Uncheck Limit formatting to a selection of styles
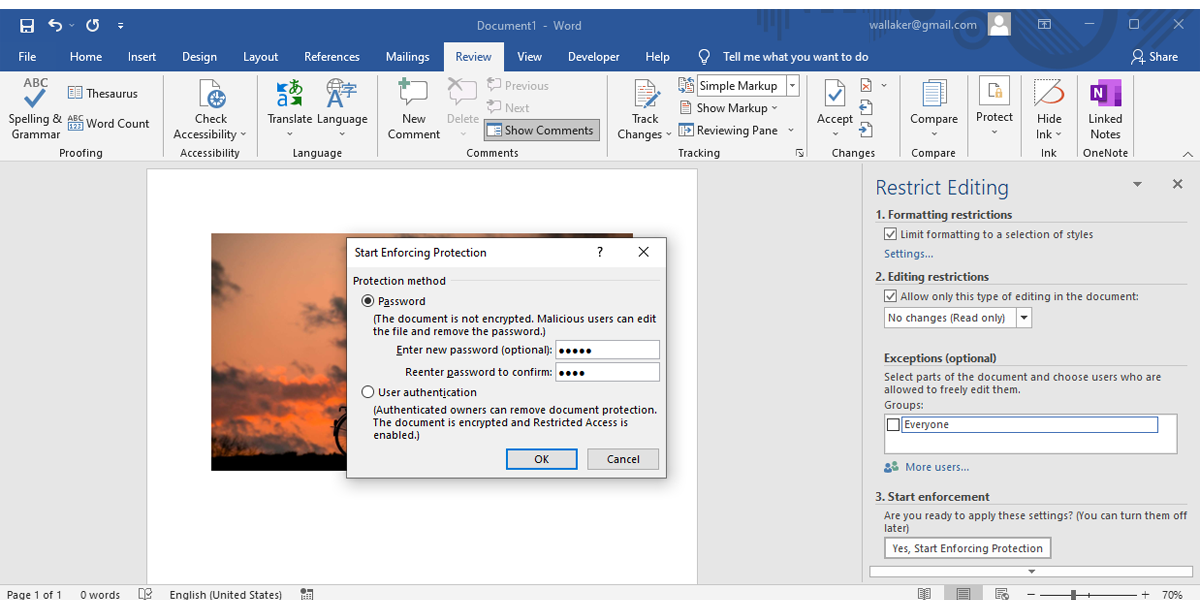Viewport: 1200px width, 600px height. coord(890,234)
